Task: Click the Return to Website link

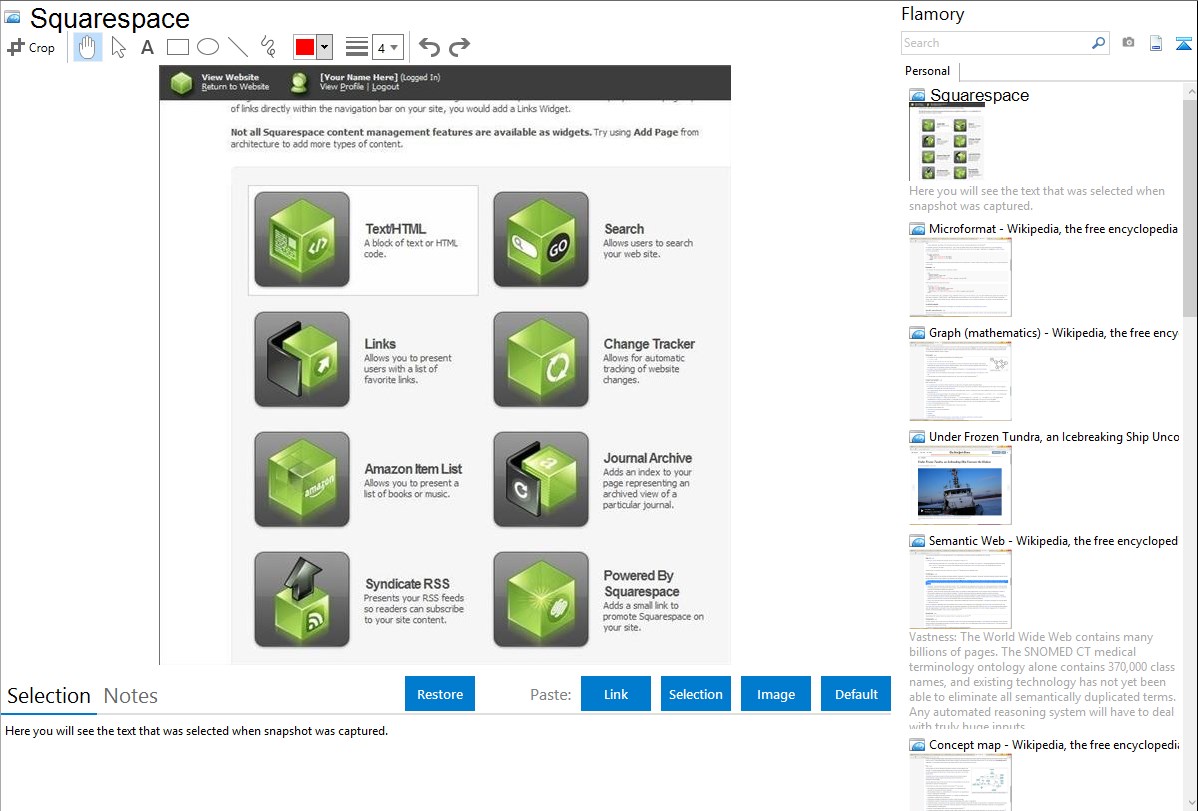Action: pos(235,87)
